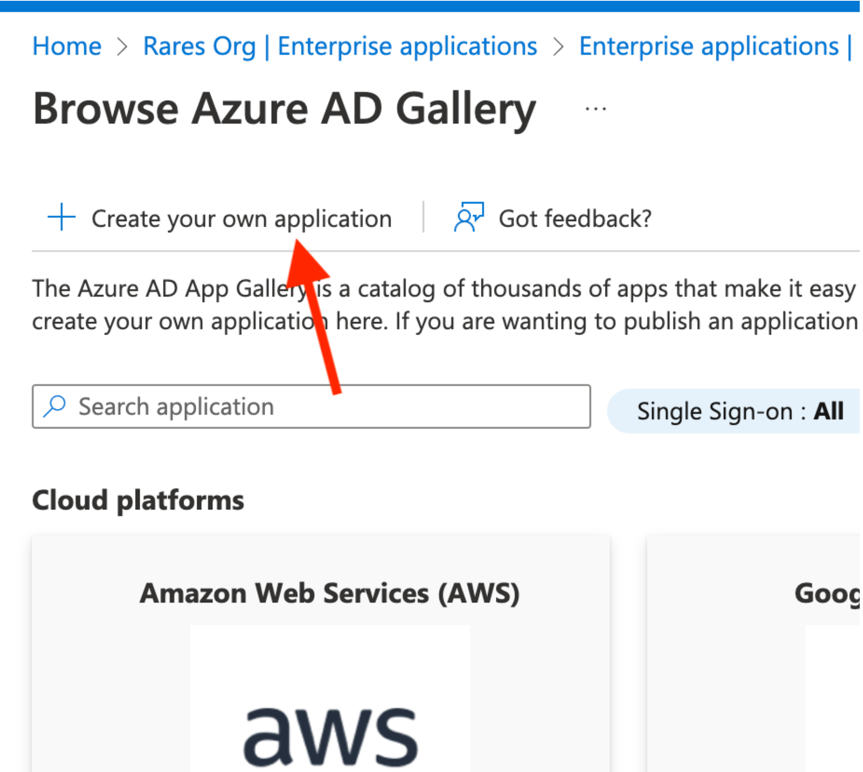This screenshot has width=863, height=772.
Task: Open Rares Org | Enterprise applications breadcrumb
Action: [x=340, y=46]
